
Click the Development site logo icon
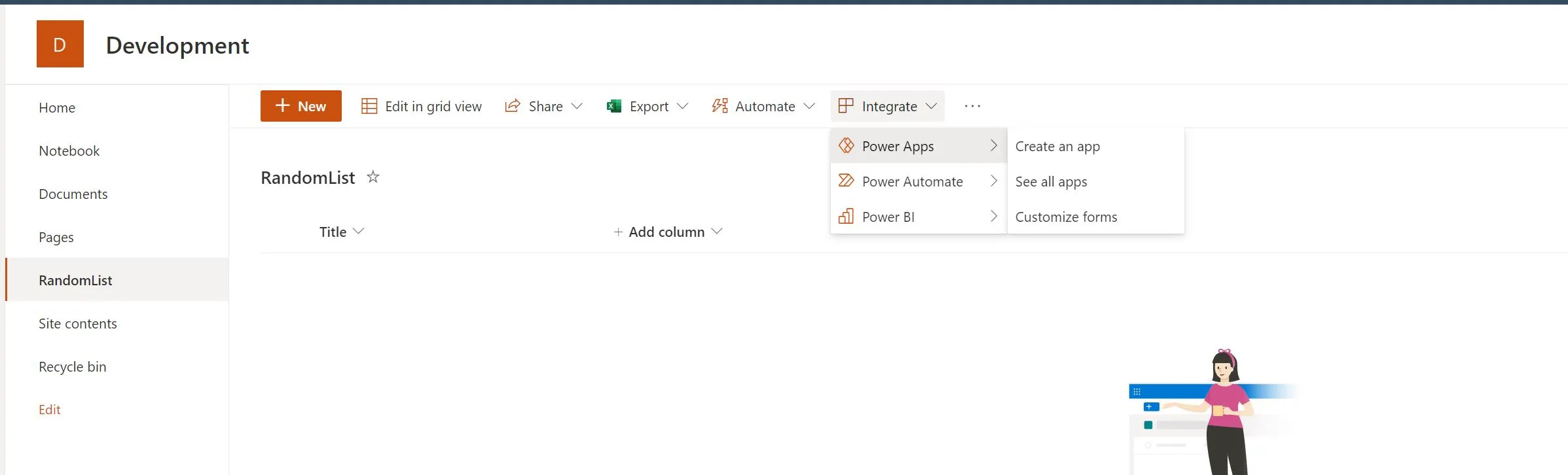[x=60, y=43]
